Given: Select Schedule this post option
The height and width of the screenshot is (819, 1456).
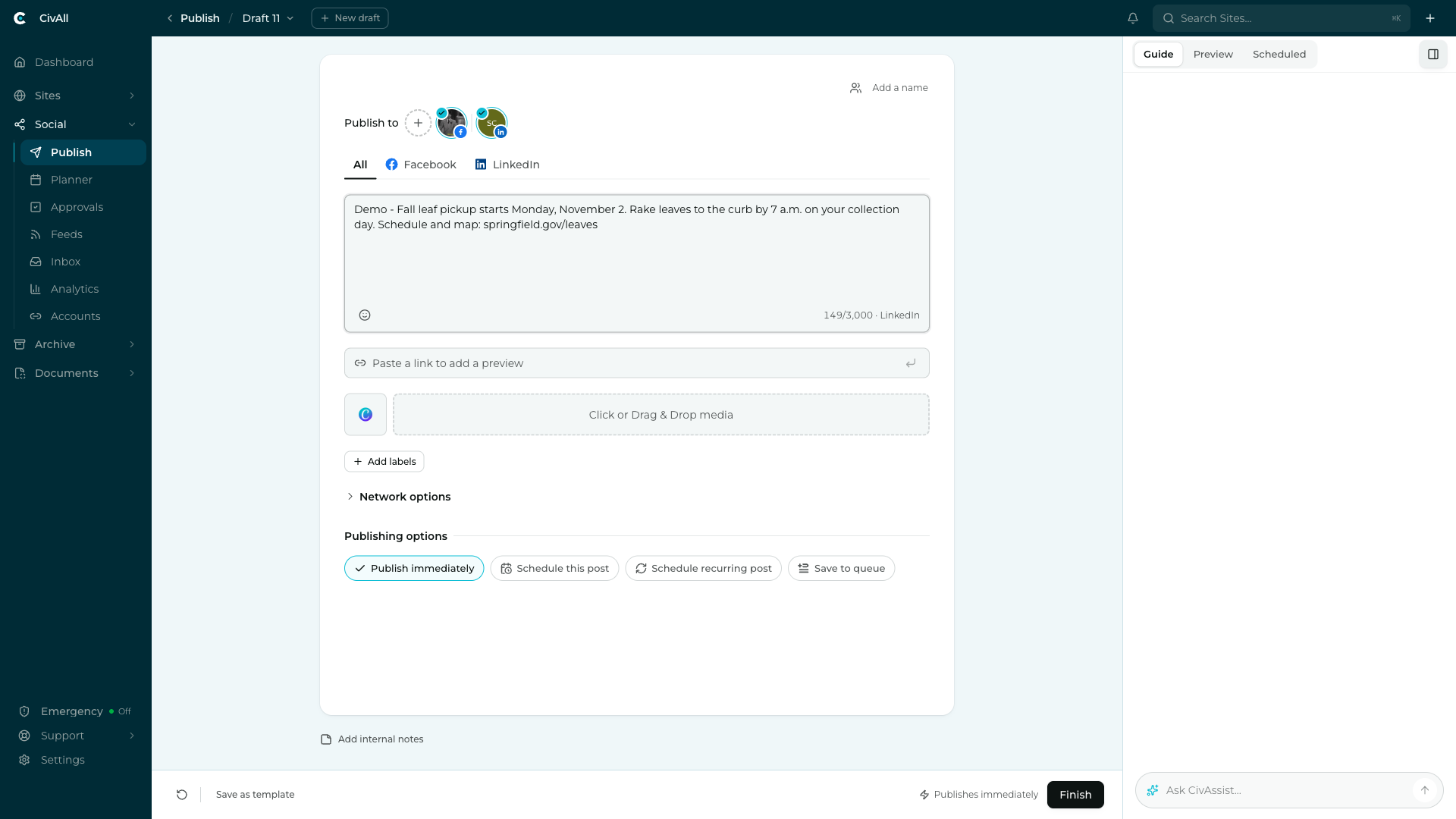Looking at the screenshot, I should coord(554,569).
